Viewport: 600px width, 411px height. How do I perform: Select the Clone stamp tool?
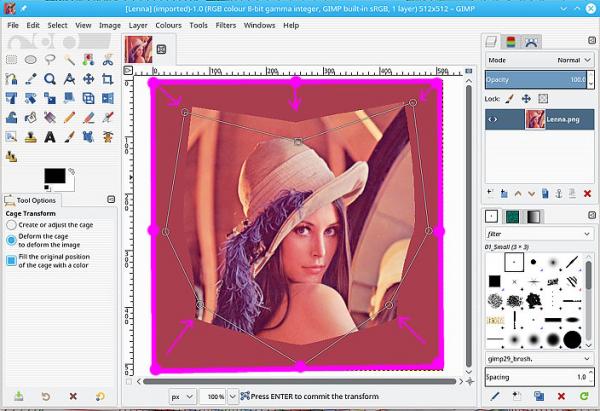[31, 137]
